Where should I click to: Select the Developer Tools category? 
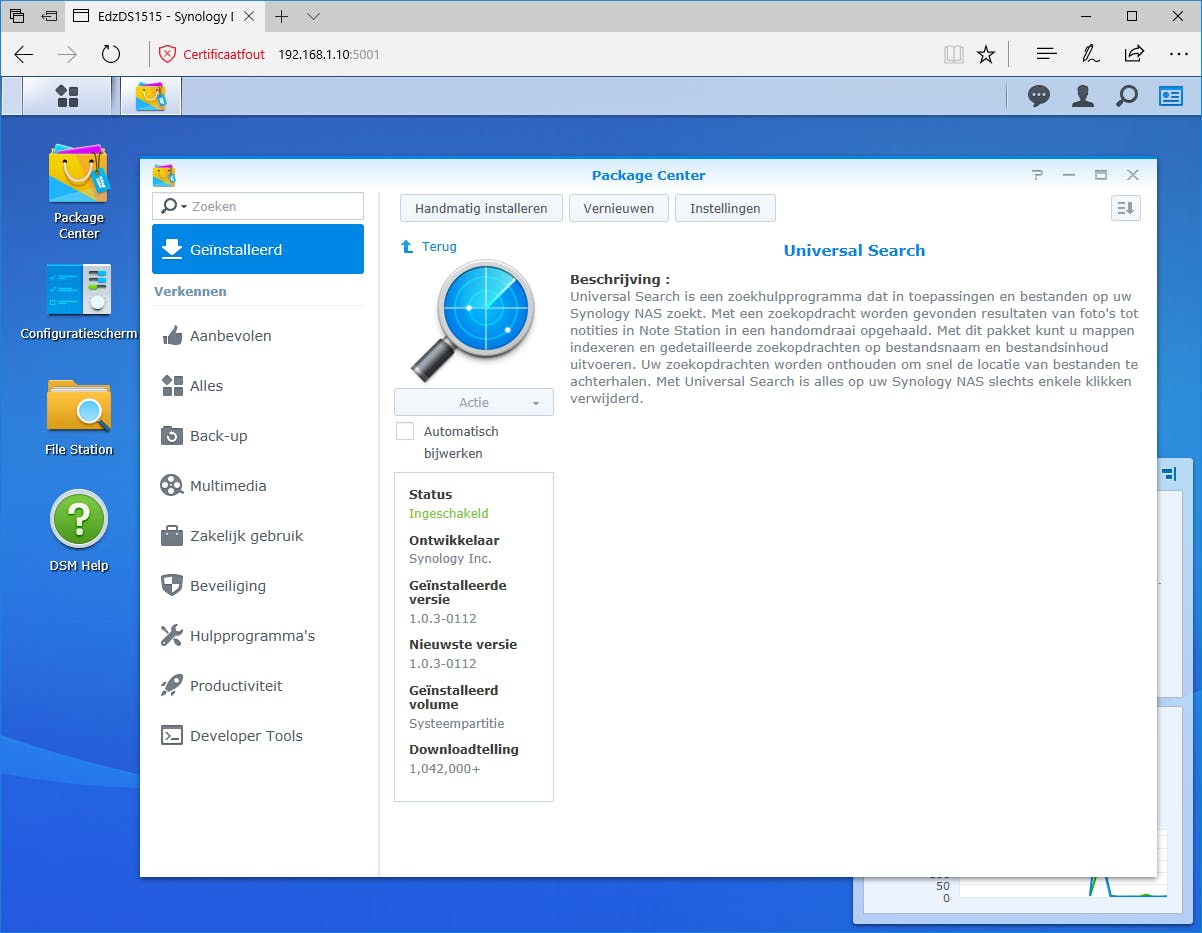pyautogui.click(x=258, y=736)
